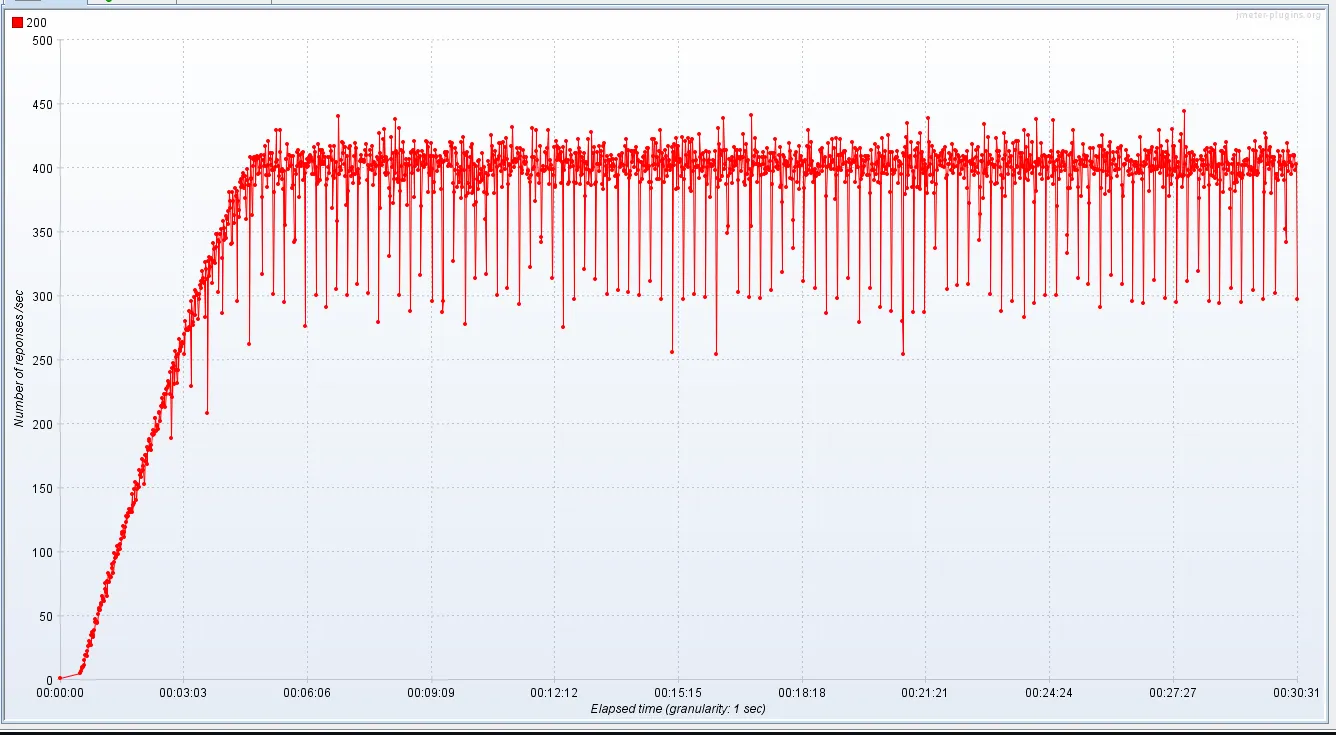Click the y-axis tick label "450"
Screen dimensions: 1336x735
pyautogui.click(x=42, y=104)
